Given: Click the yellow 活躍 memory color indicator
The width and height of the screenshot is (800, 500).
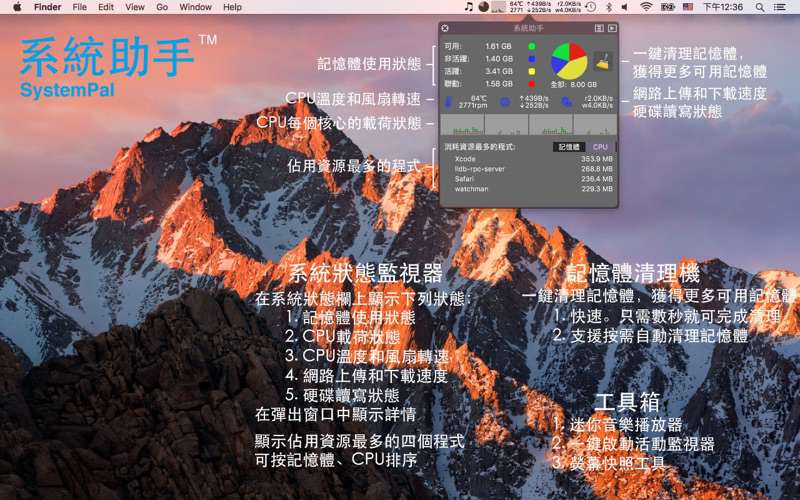Looking at the screenshot, I should pos(532,71).
